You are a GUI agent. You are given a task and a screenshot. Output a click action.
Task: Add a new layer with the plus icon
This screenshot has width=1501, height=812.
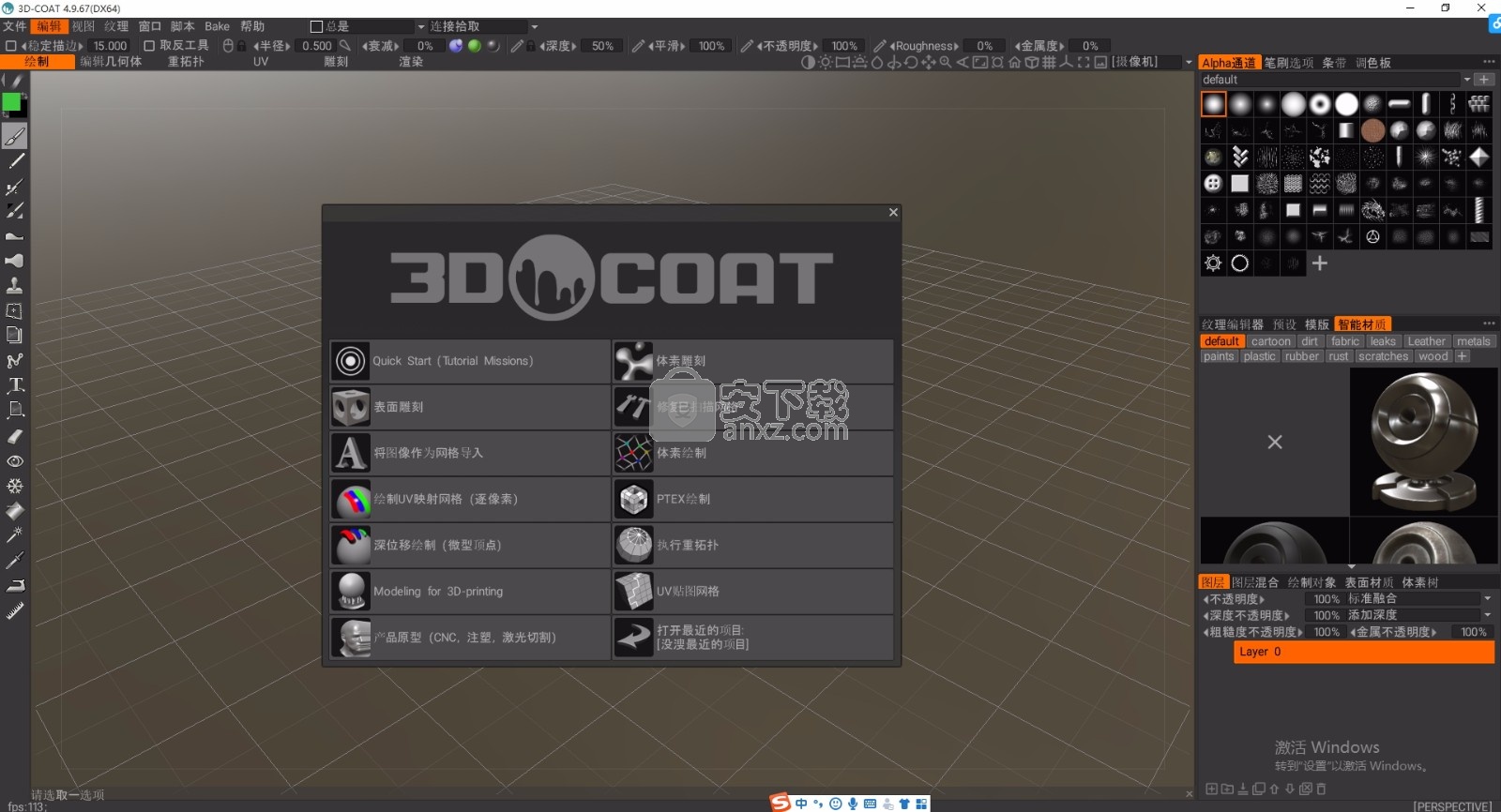(x=1211, y=789)
